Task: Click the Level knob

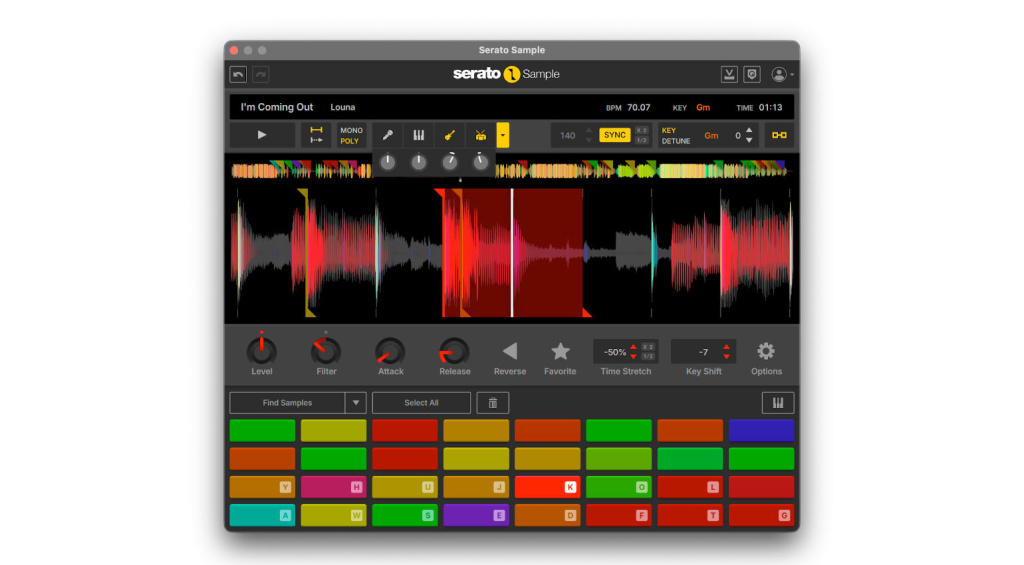Action: (261, 351)
